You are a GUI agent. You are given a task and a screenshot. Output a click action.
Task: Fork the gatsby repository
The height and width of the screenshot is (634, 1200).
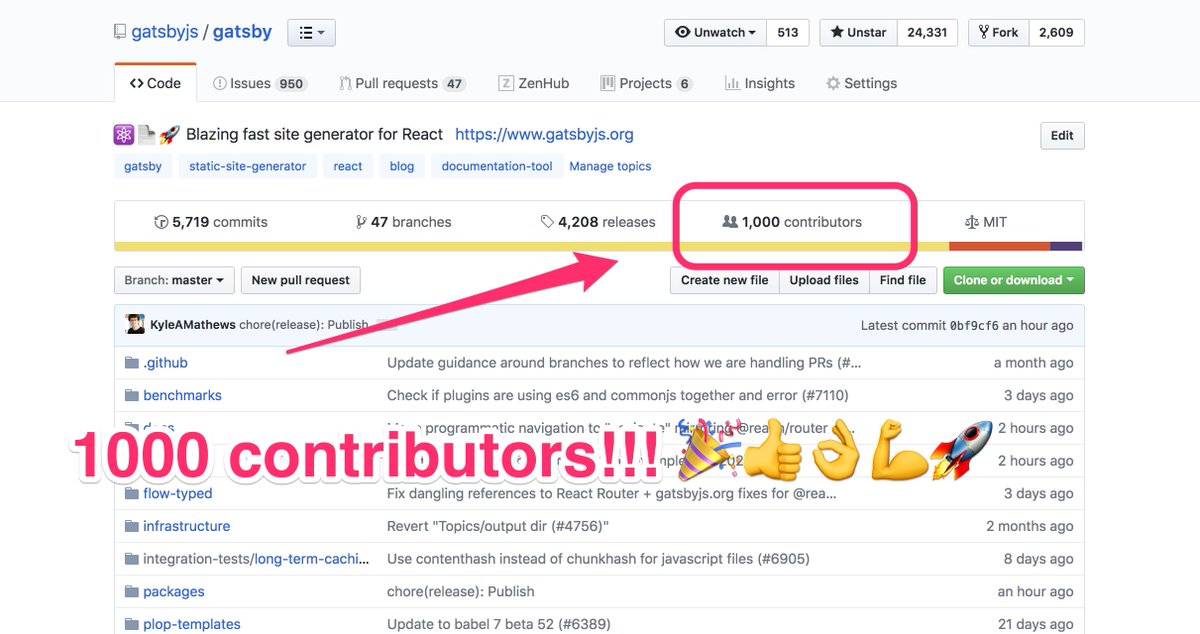998,32
